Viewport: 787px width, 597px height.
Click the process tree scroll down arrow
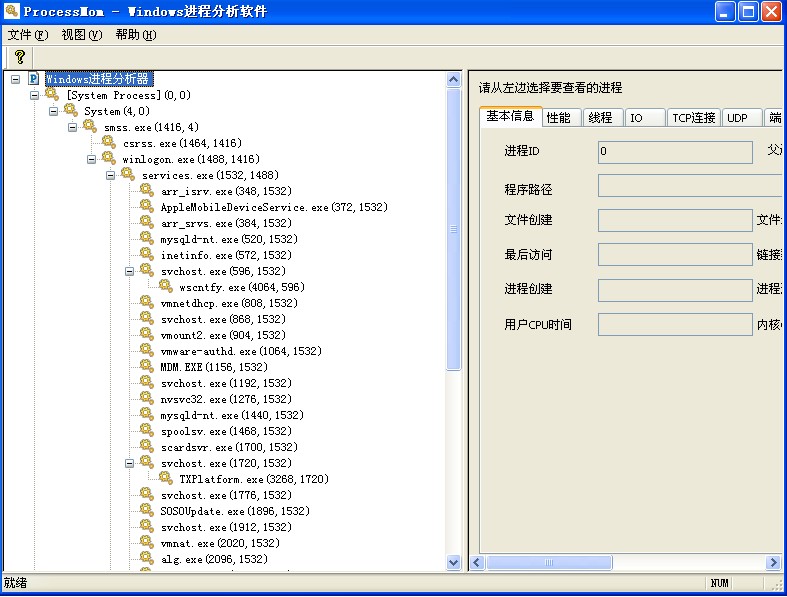click(x=454, y=563)
